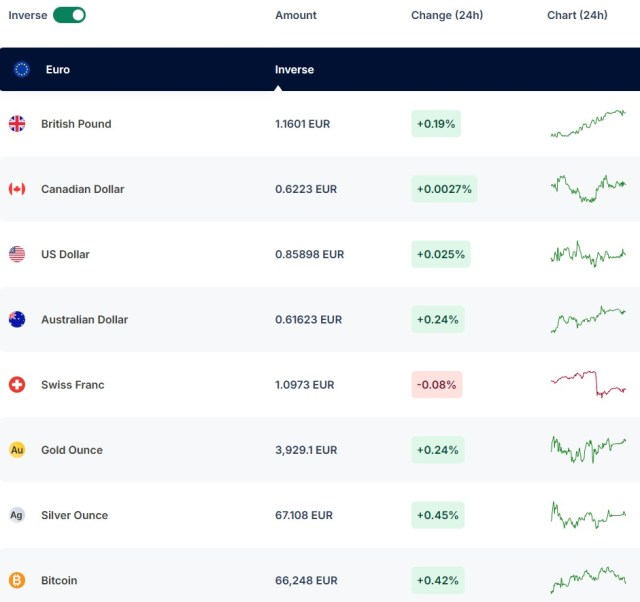Open the Bitcoin currency link
Viewport: 640px width, 602px height.
coord(59,580)
